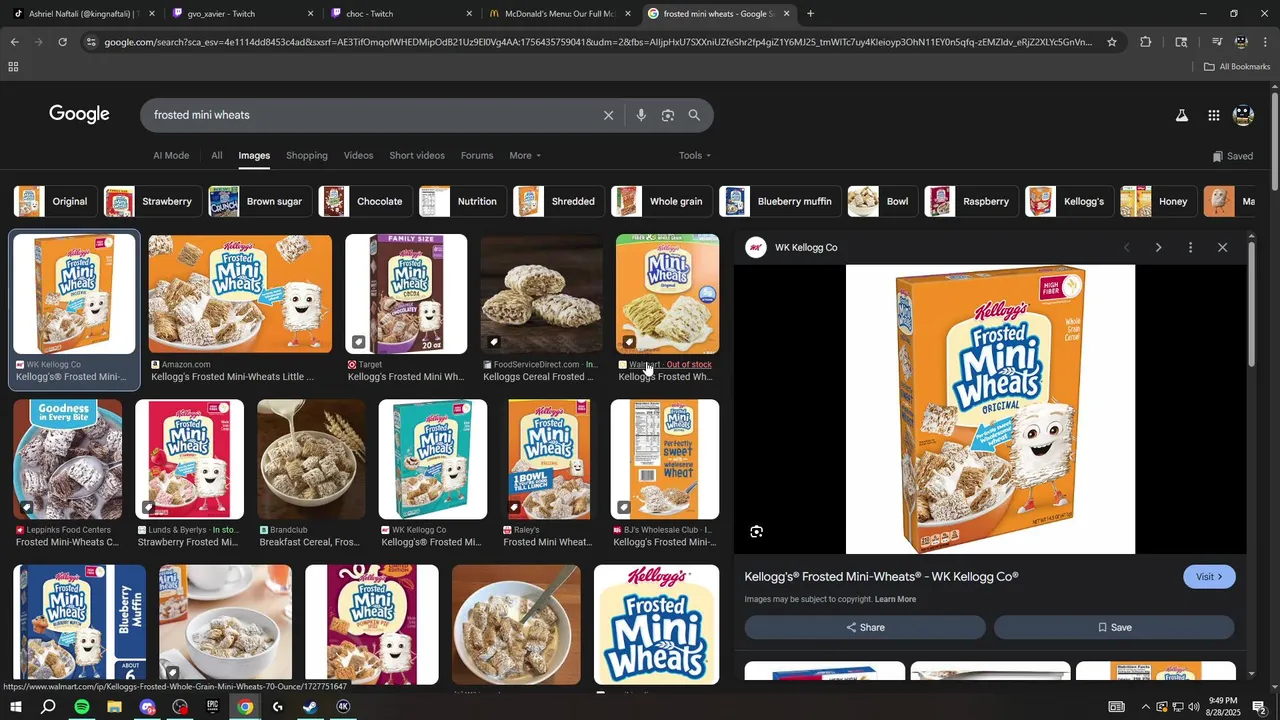The width and height of the screenshot is (1280, 720).
Task: Open FoodServiceDirect biscuit image result
Action: [541, 309]
